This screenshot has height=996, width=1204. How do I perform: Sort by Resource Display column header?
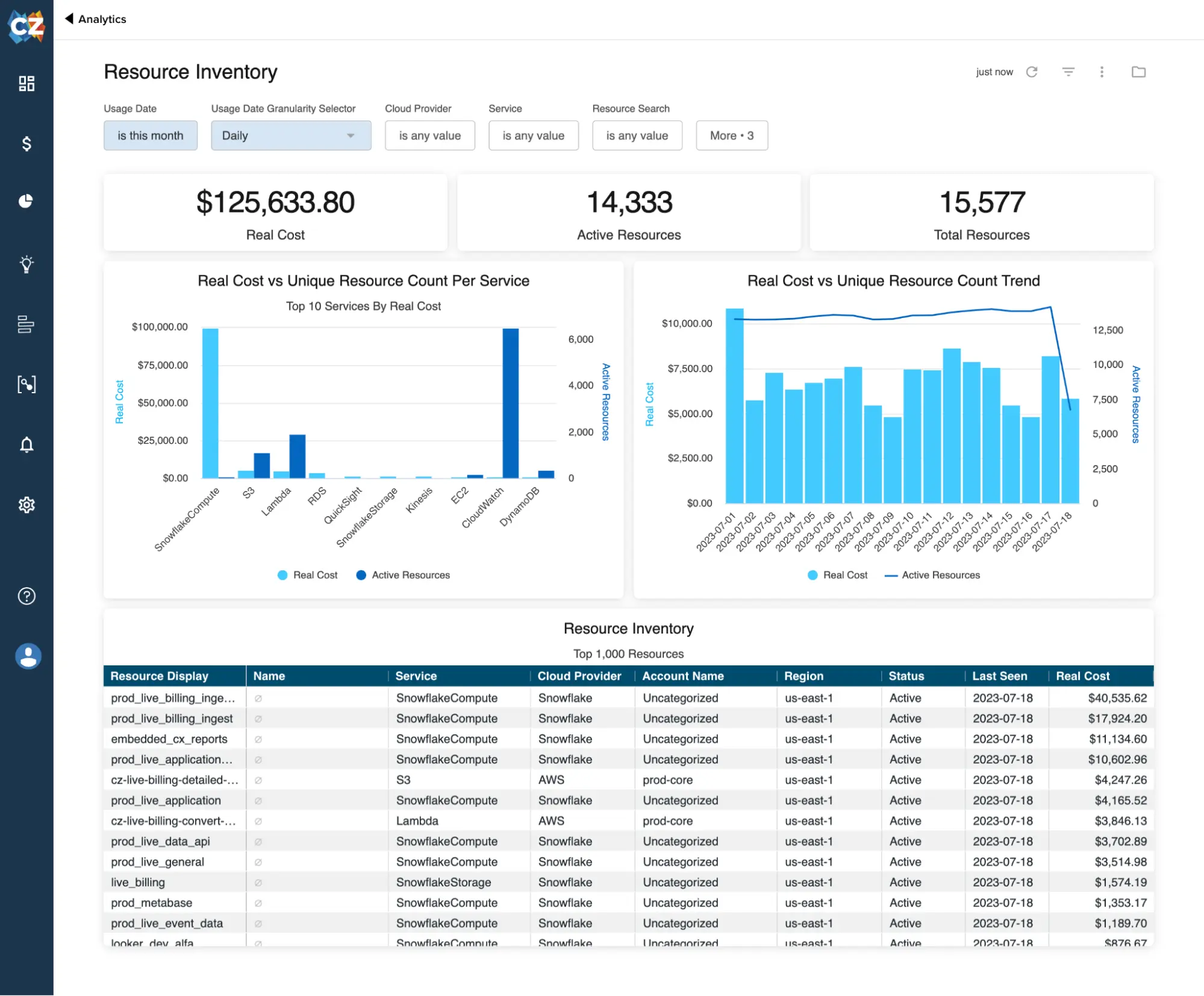tap(175, 676)
